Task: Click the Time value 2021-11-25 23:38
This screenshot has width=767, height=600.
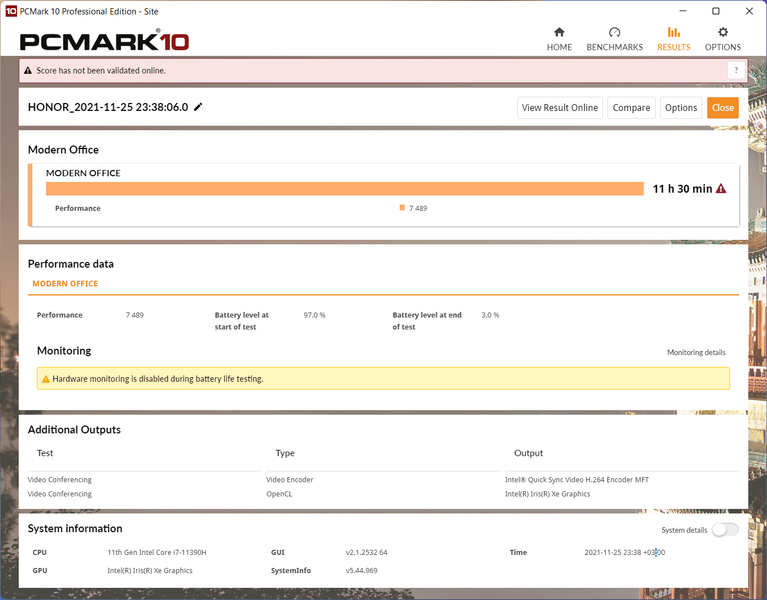Action: pyautogui.click(x=625, y=552)
